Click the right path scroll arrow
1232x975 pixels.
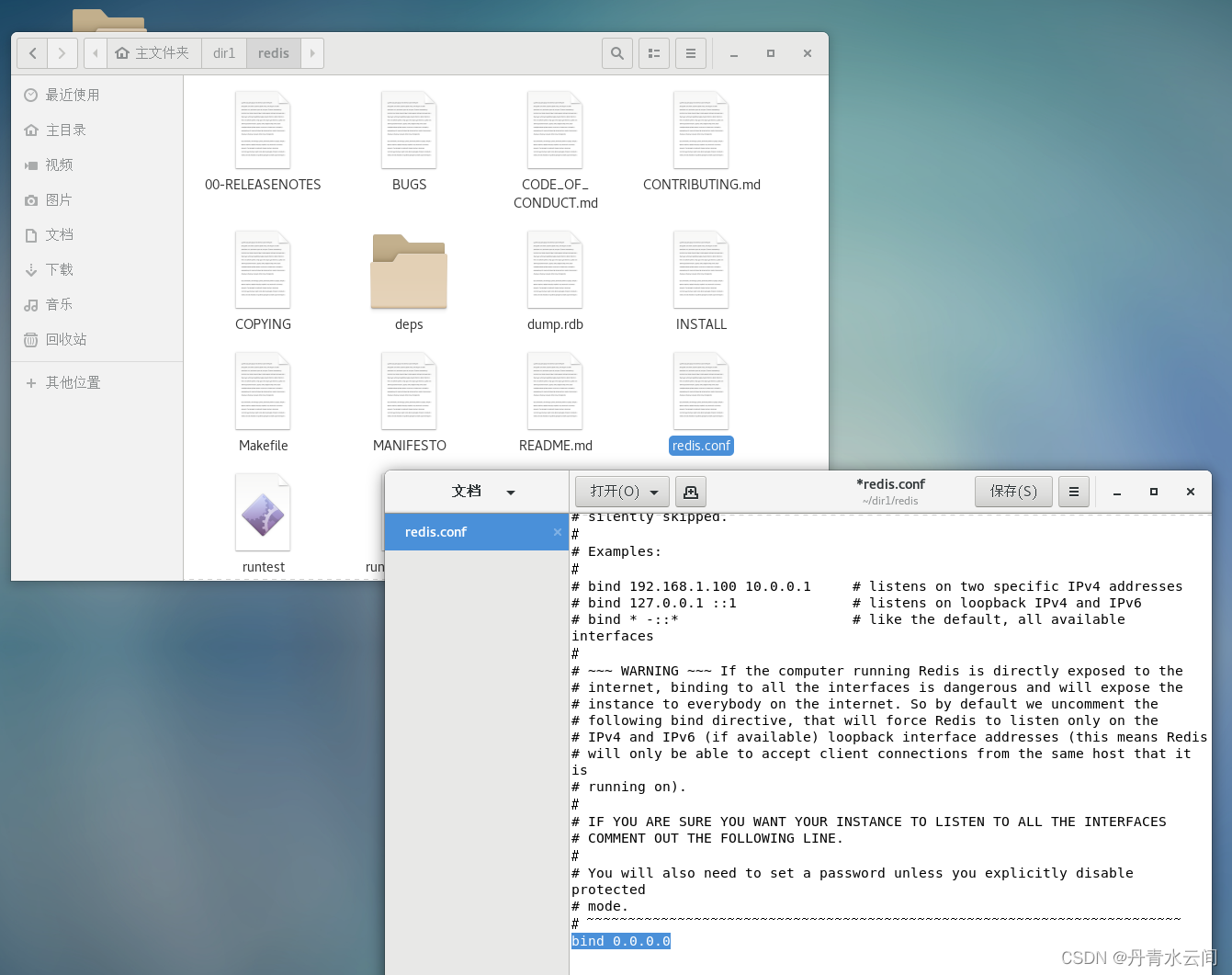312,53
